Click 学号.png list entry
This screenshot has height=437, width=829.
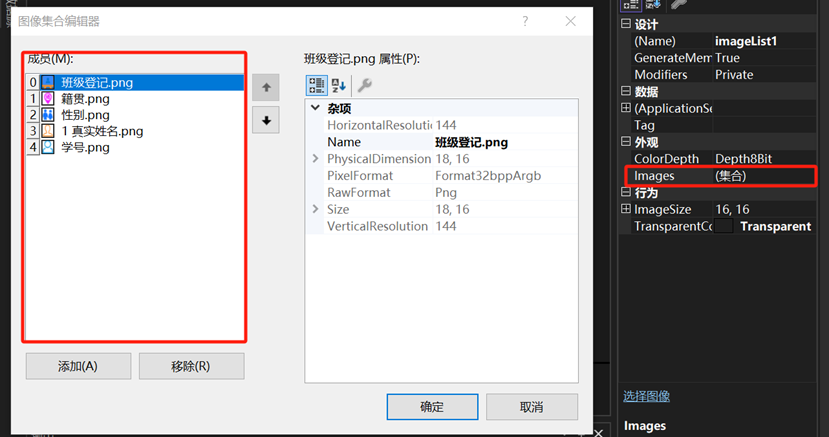86,147
